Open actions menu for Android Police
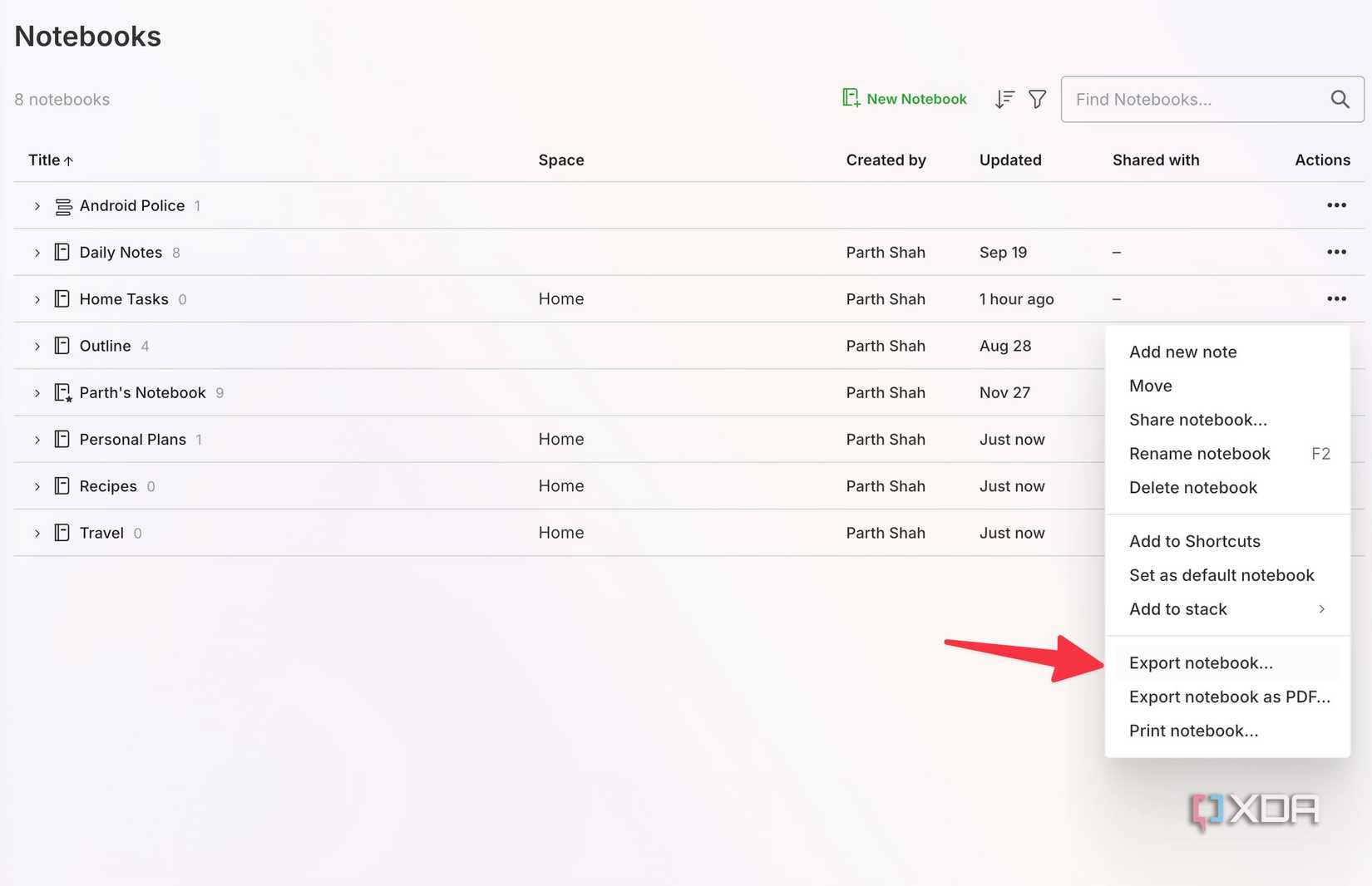The image size is (1372, 886). point(1336,205)
